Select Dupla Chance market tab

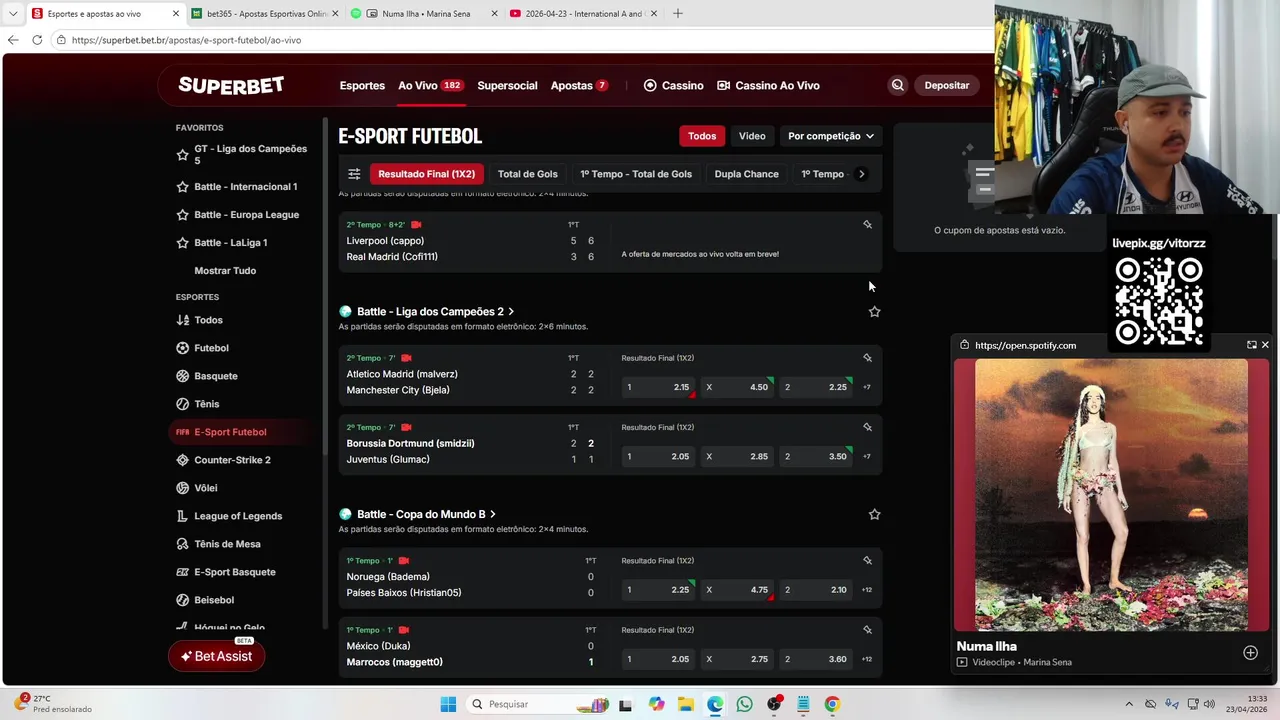pyautogui.click(x=746, y=174)
